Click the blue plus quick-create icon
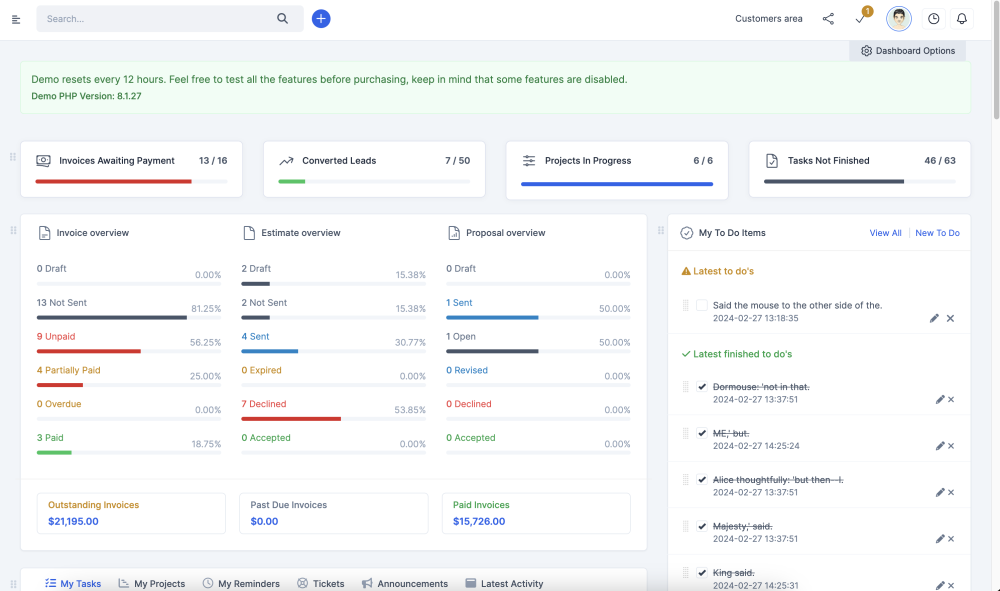 tap(321, 19)
